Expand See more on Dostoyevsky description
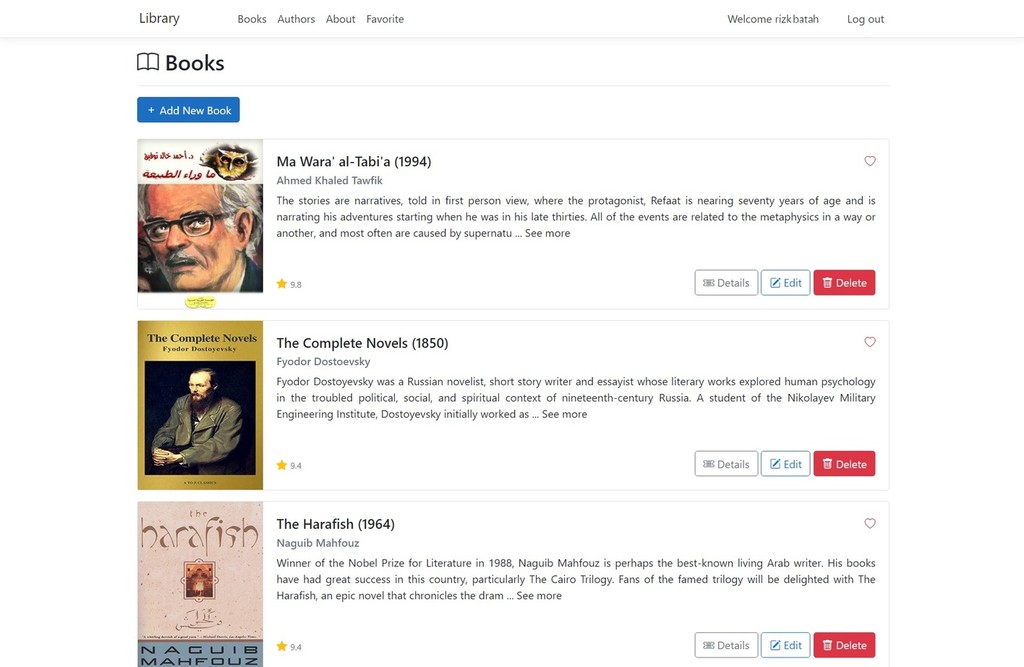1024x667 pixels. coord(564,414)
